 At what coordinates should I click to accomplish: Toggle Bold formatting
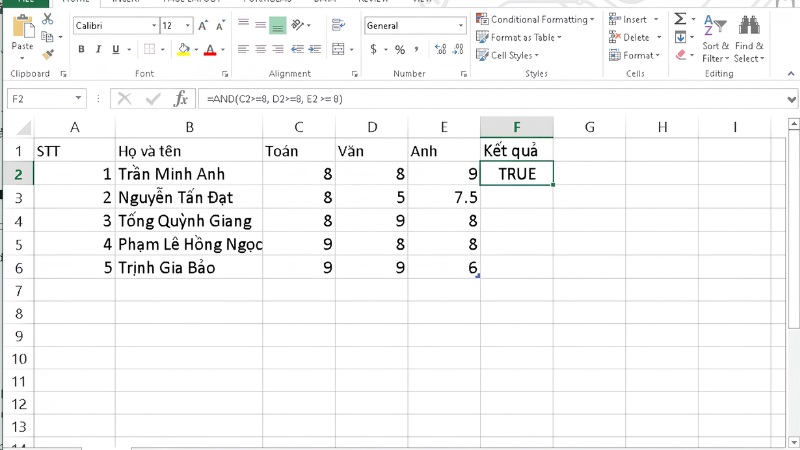coord(81,49)
